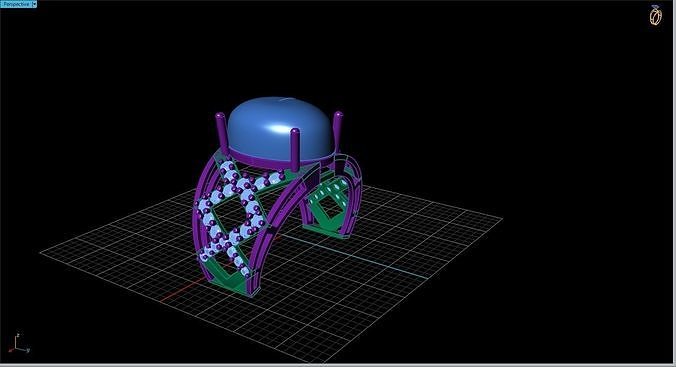676x367 pixels.
Task: Click the Perspective viewport title label
Action: click(16, 4)
